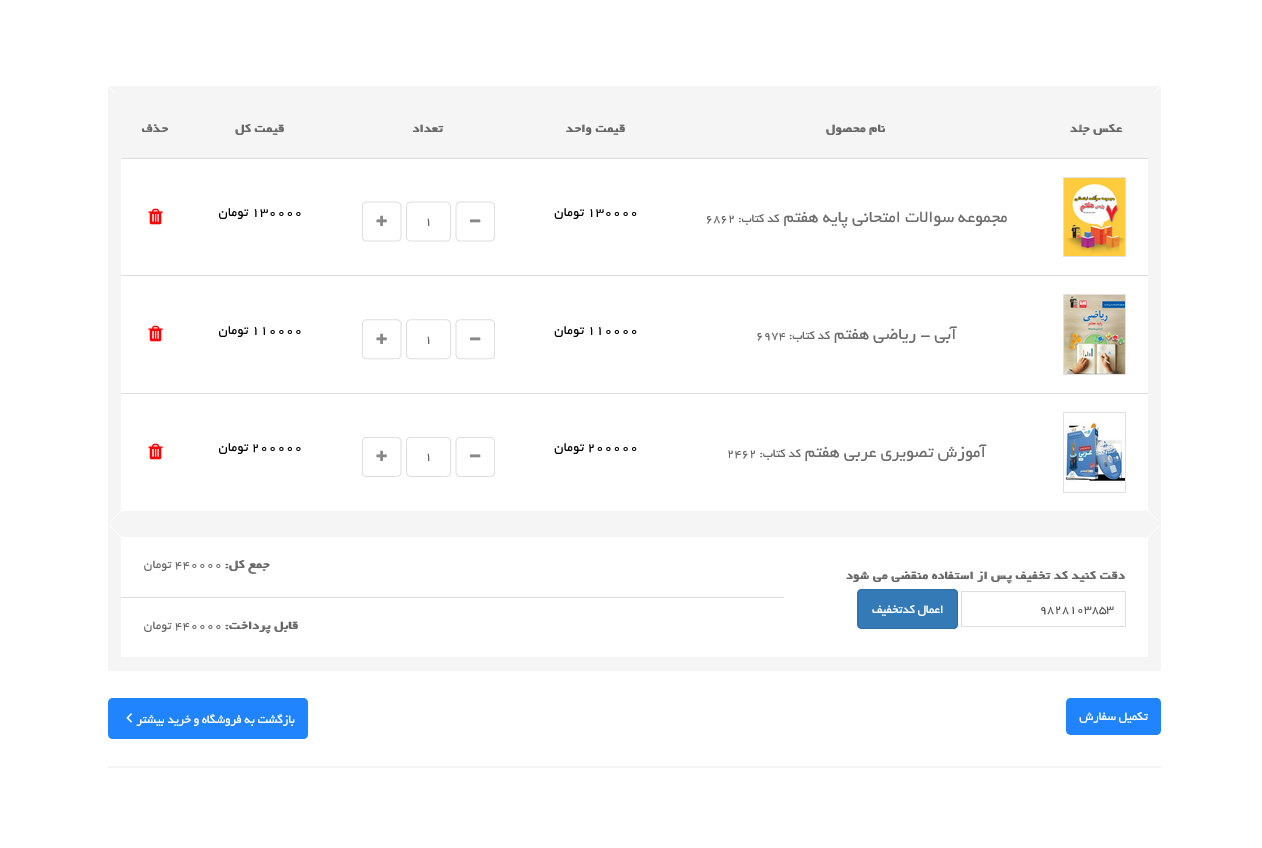Increase quantity of Arabic learning book
Viewport: 1262px width, 848px height.
point(381,457)
